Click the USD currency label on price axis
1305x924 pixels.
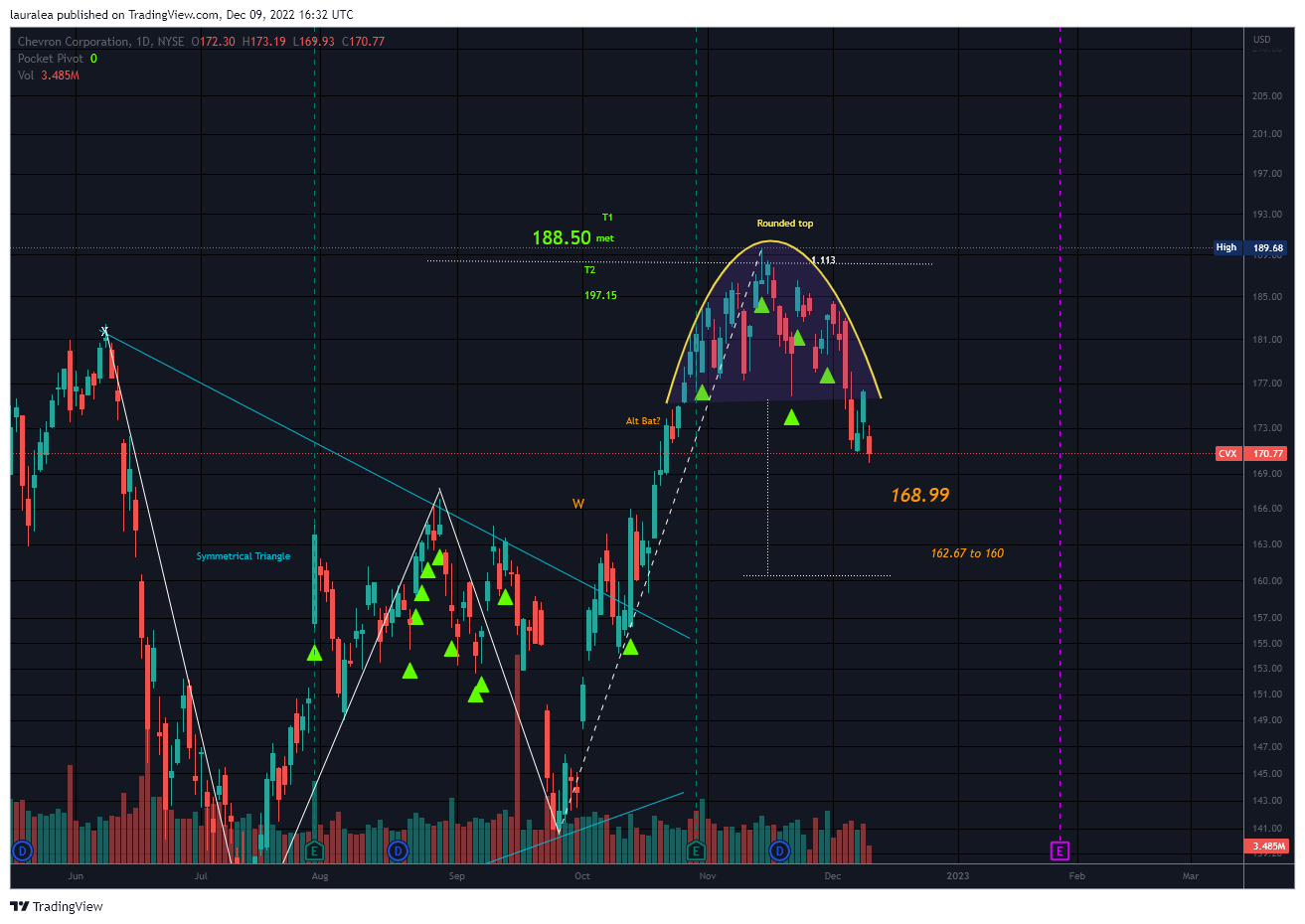tap(1261, 40)
